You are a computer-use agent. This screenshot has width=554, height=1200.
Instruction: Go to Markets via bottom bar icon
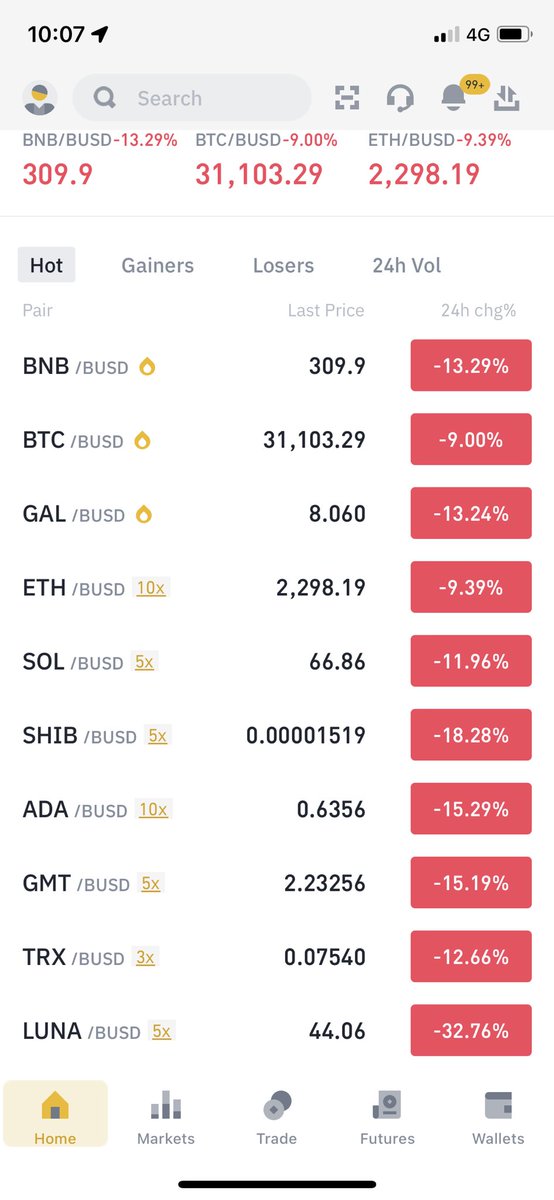click(x=166, y=1115)
